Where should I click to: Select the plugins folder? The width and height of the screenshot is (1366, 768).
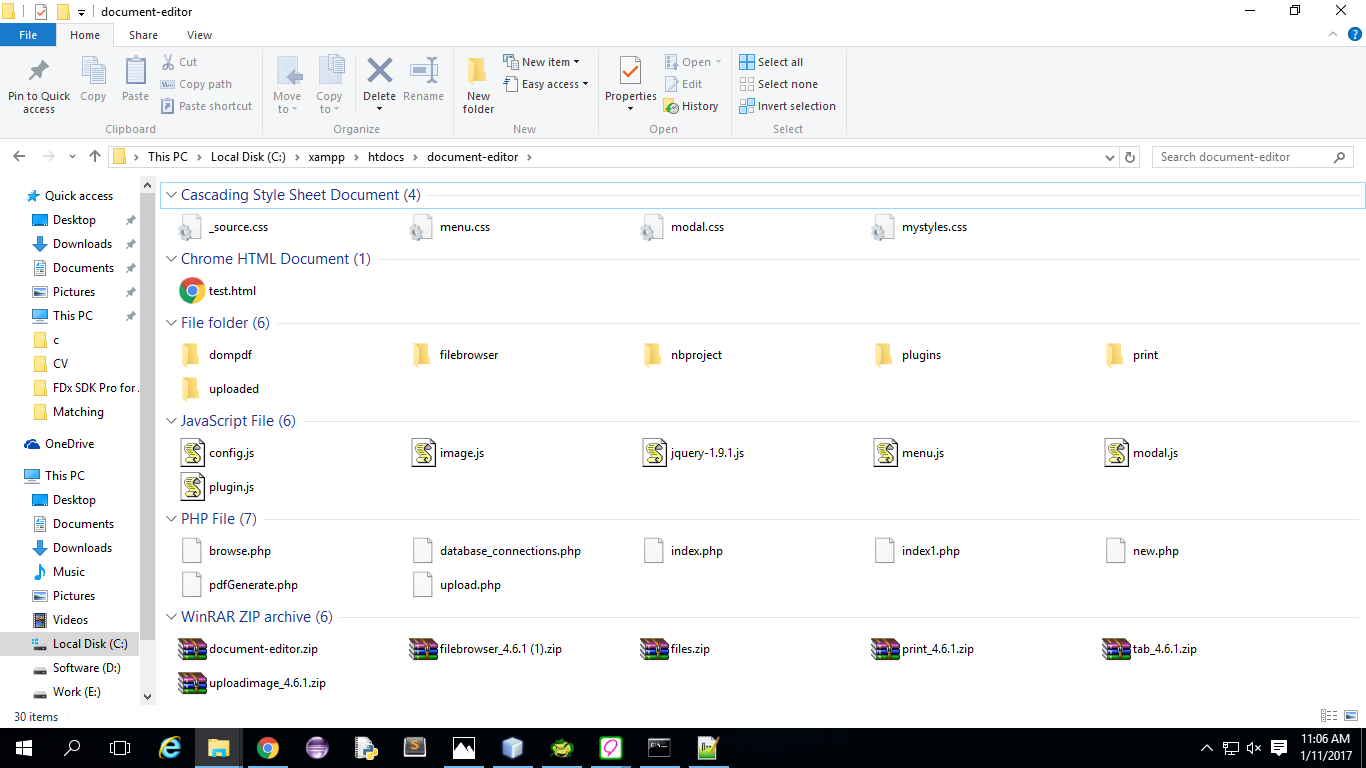pyautogui.click(x=907, y=355)
